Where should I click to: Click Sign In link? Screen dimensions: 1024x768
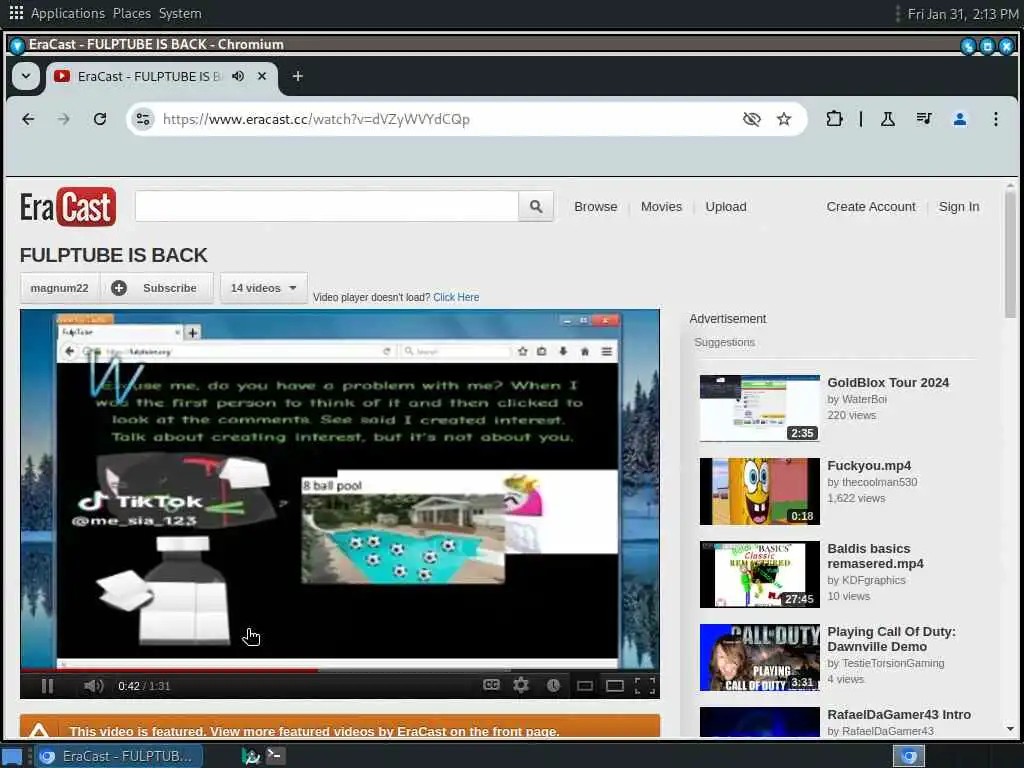[959, 206]
